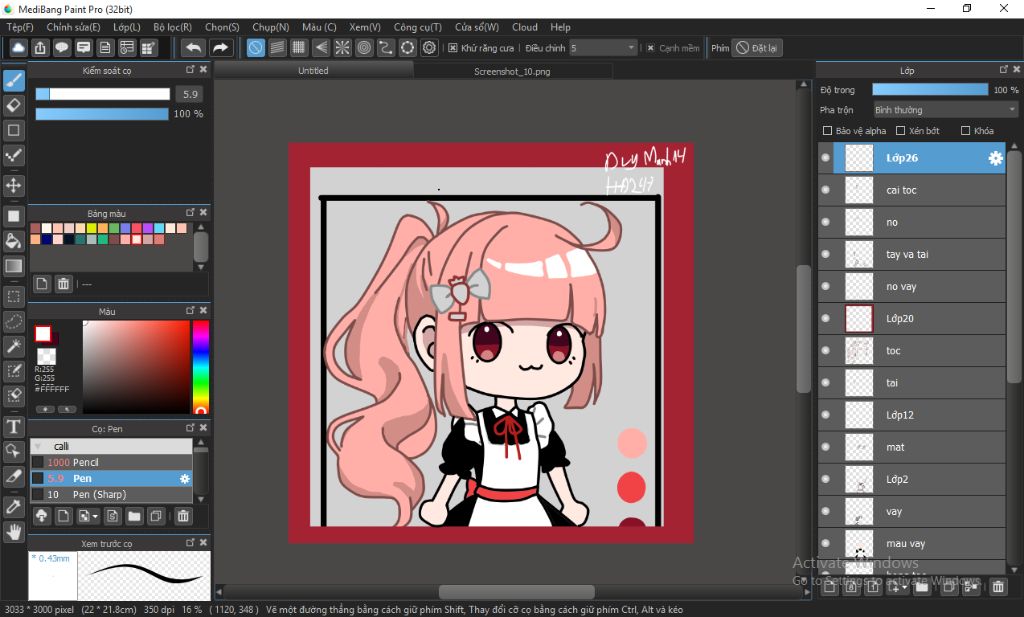Detach the Bảng màu panel
This screenshot has height=617, width=1024.
[x=190, y=212]
